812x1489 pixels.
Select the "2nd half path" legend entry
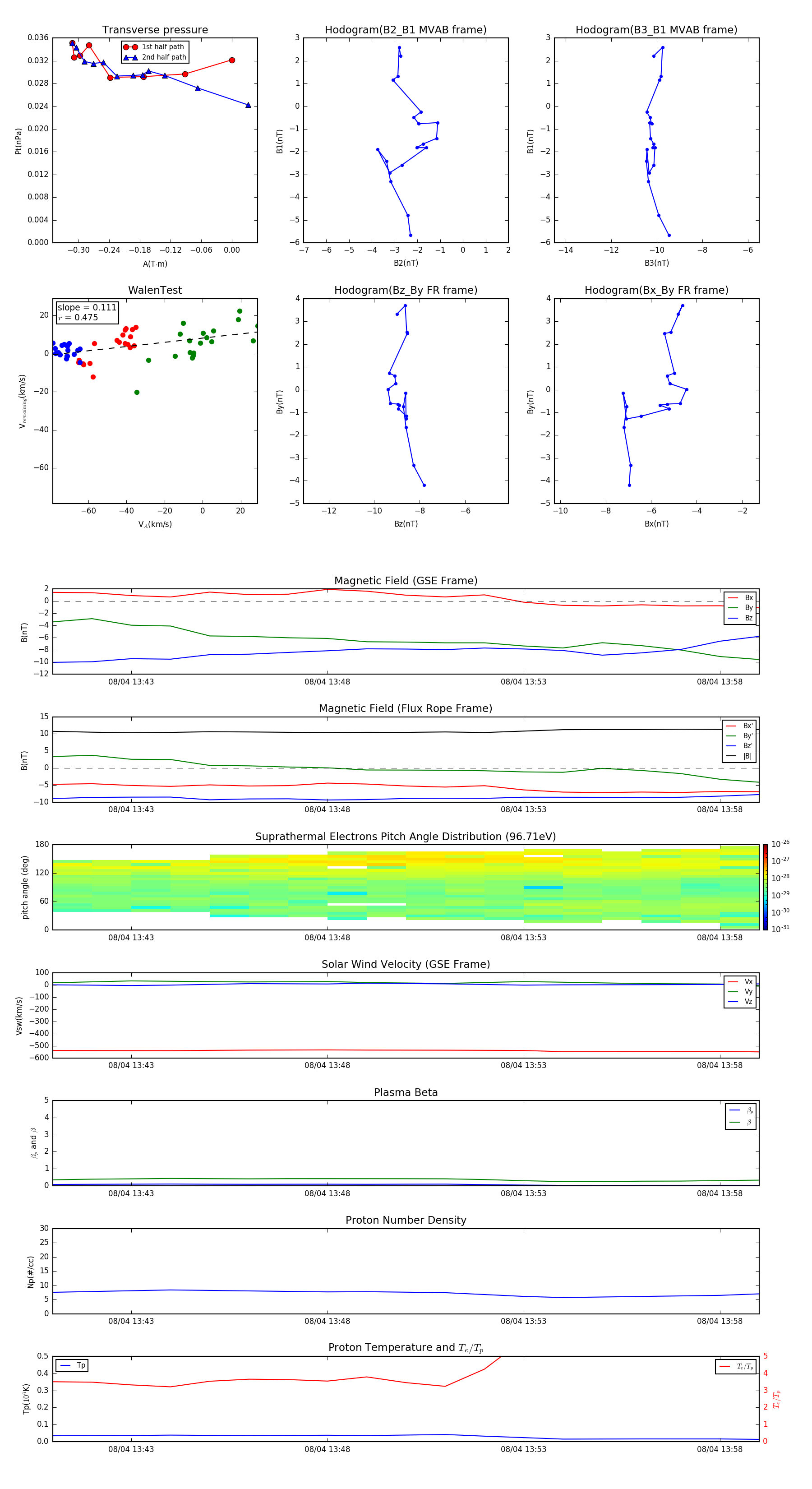155,57
